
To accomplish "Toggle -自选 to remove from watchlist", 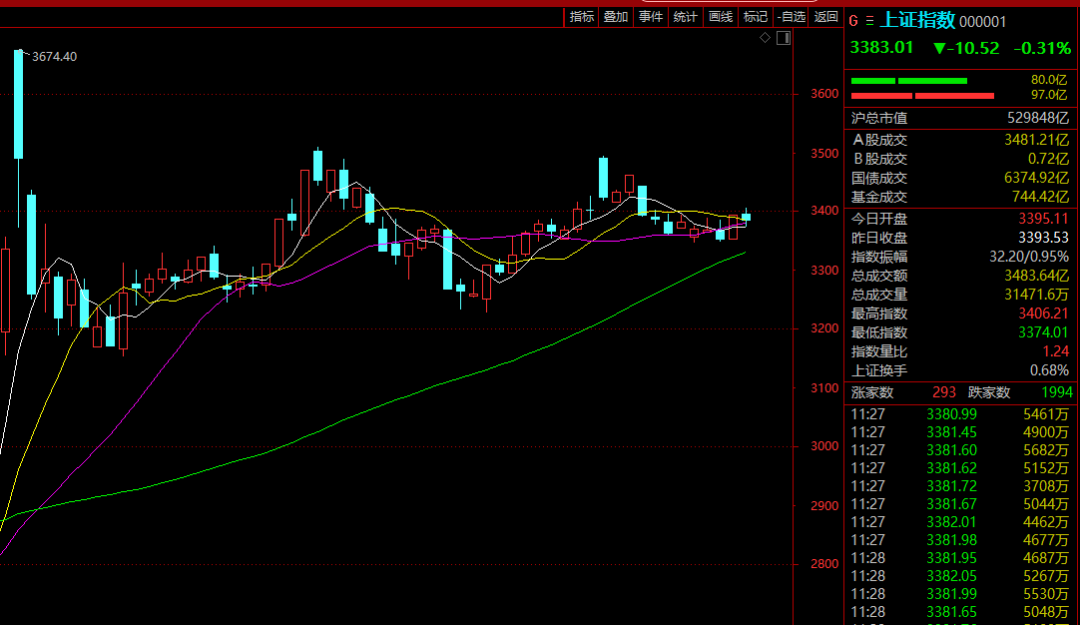I will pos(791,16).
